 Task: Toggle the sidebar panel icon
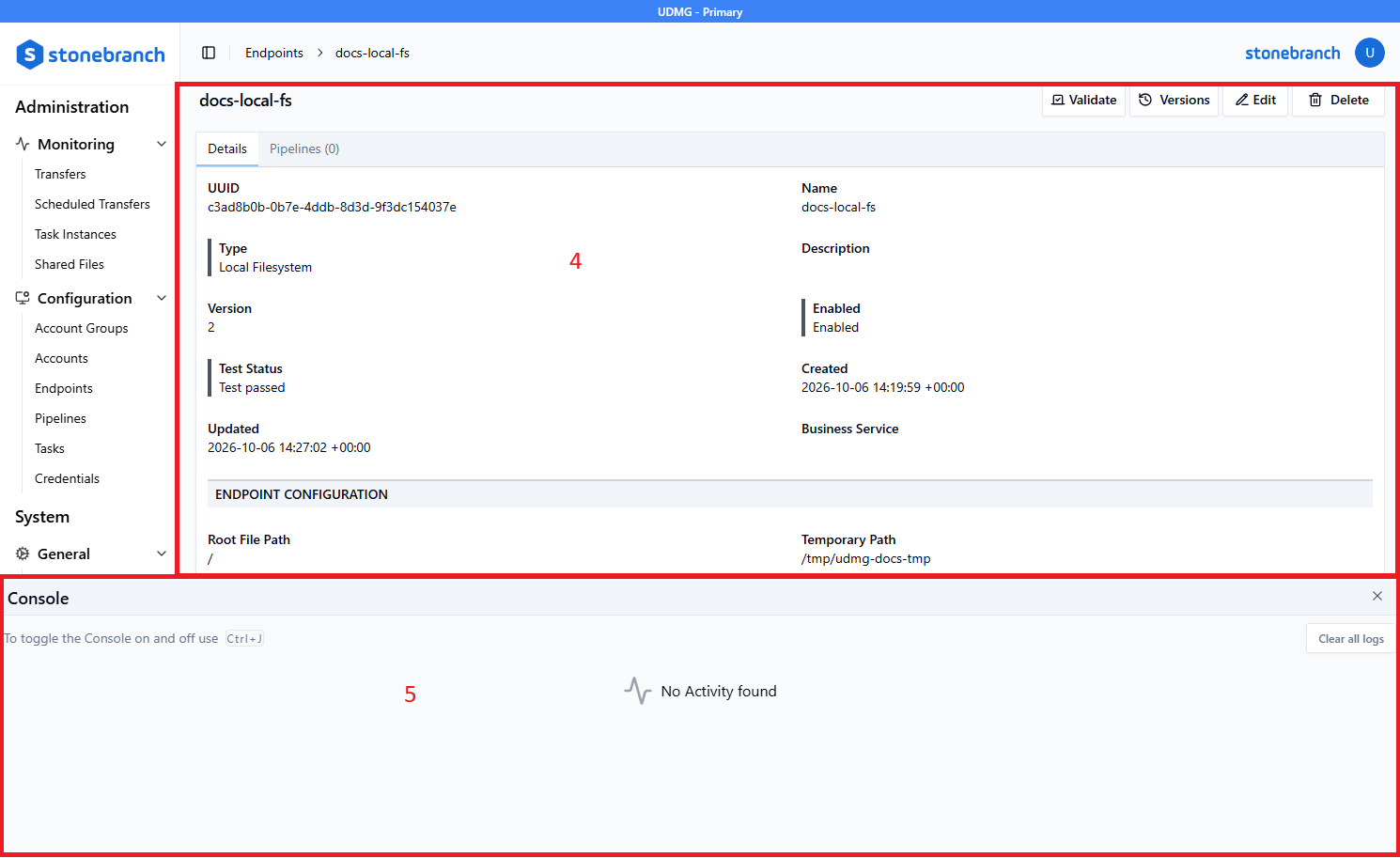pos(209,53)
